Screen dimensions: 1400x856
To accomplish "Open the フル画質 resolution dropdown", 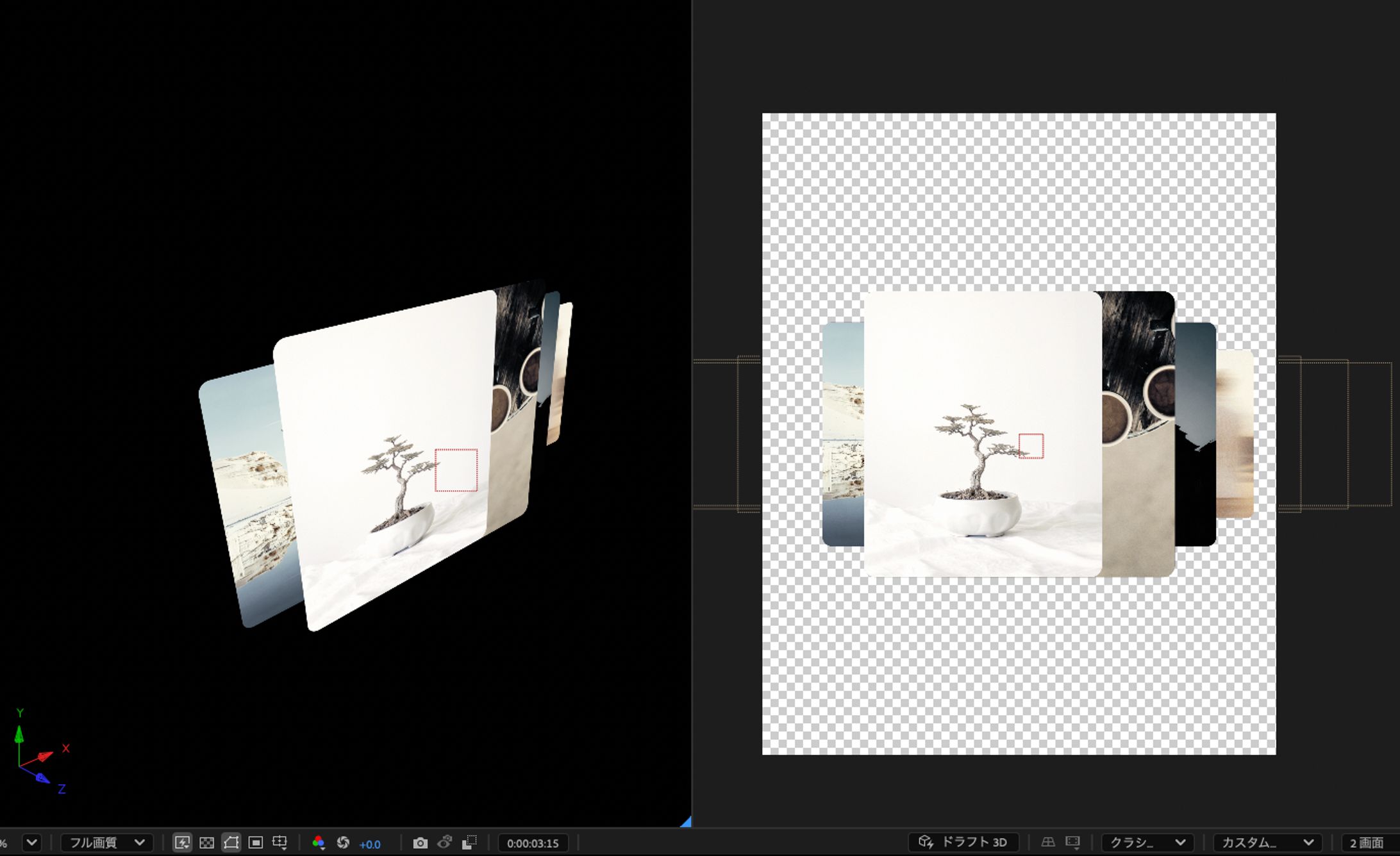I will (x=106, y=842).
